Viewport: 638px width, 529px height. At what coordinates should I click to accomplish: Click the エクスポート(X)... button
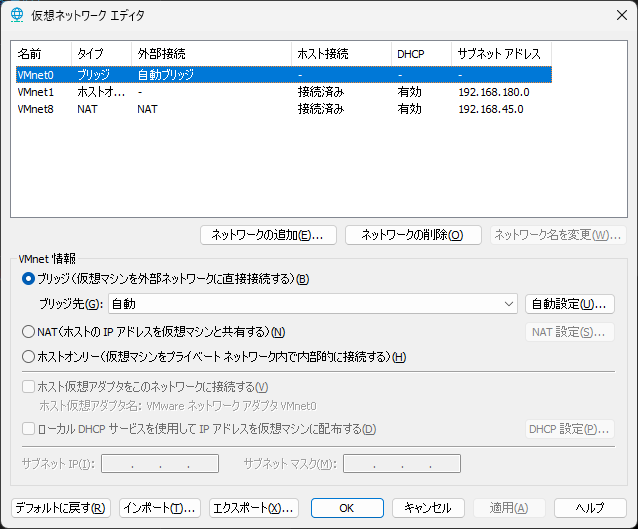pos(253,508)
